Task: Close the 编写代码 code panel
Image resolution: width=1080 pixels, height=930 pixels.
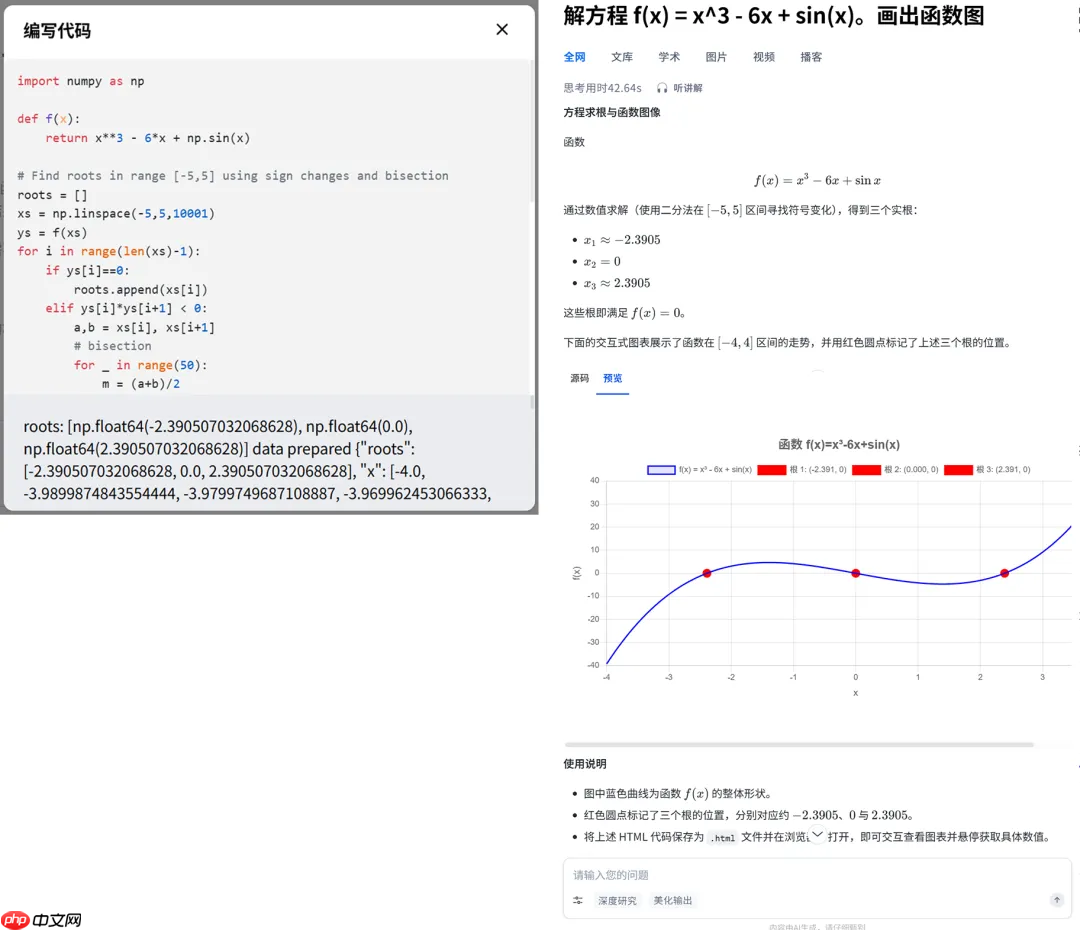Action: (x=502, y=29)
